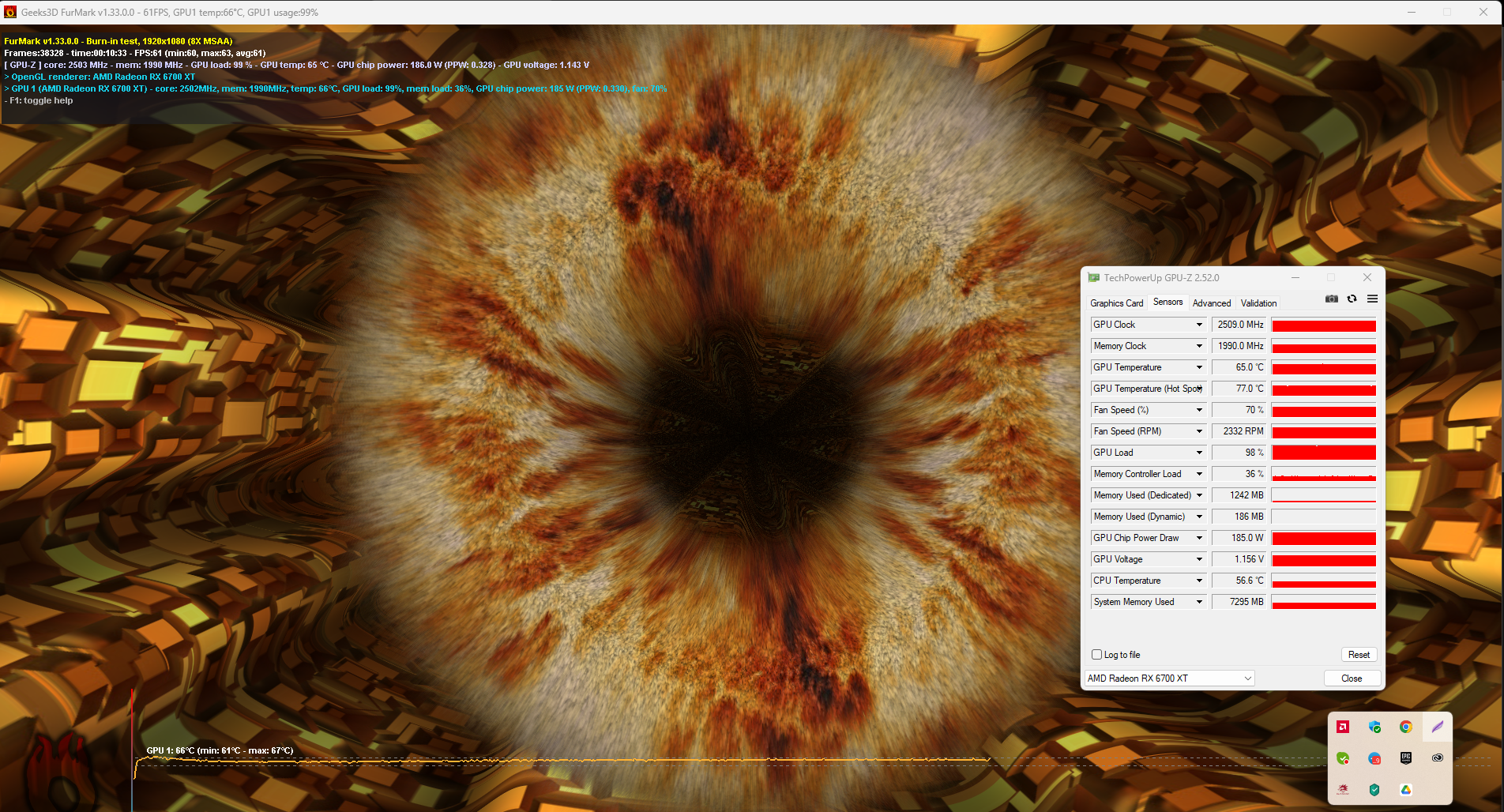Click the Memory Controller Load history graph
1504x812 pixels.
[x=1324, y=474]
